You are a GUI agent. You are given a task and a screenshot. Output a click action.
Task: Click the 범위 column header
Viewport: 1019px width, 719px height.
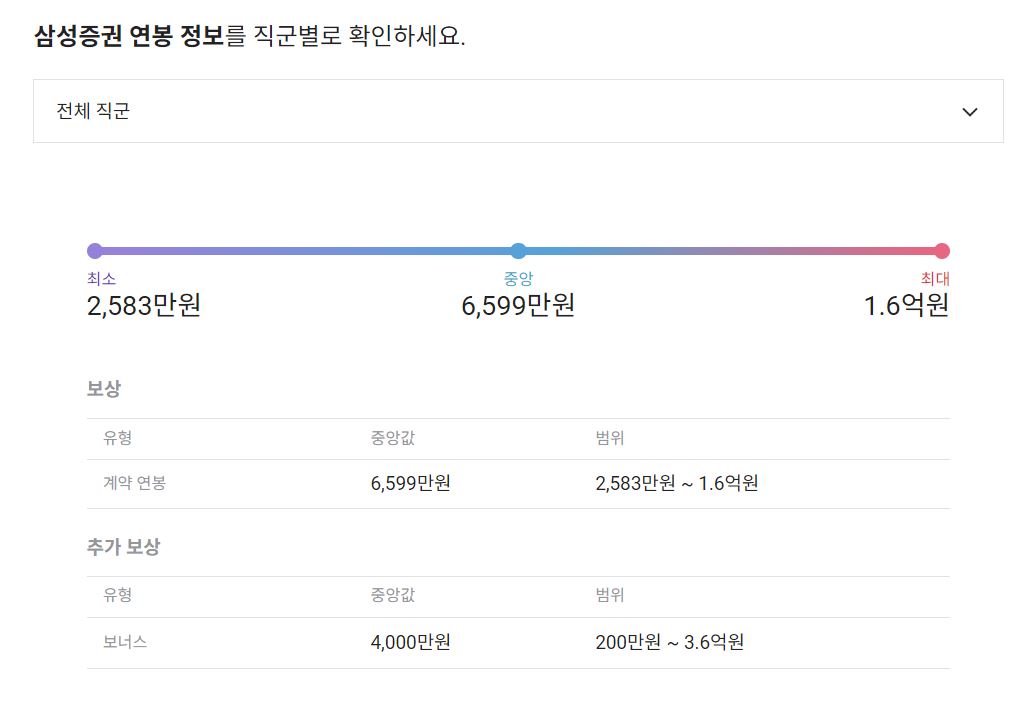click(608, 438)
